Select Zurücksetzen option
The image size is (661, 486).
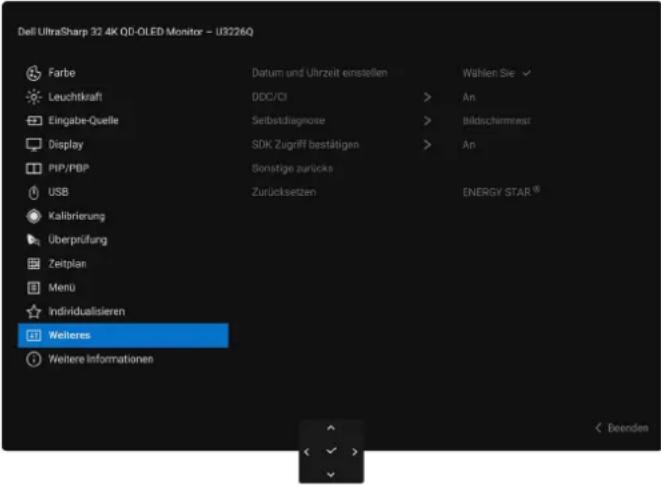click(x=284, y=193)
